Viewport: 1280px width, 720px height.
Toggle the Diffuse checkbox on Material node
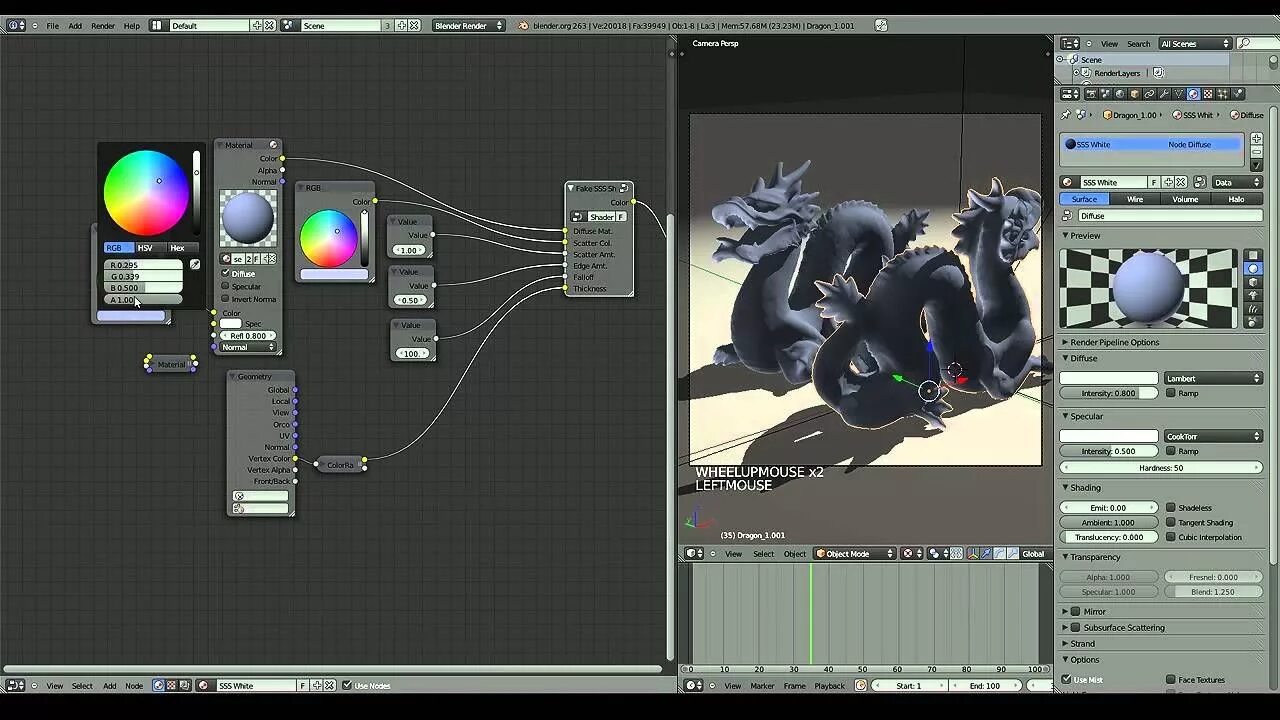tap(226, 273)
